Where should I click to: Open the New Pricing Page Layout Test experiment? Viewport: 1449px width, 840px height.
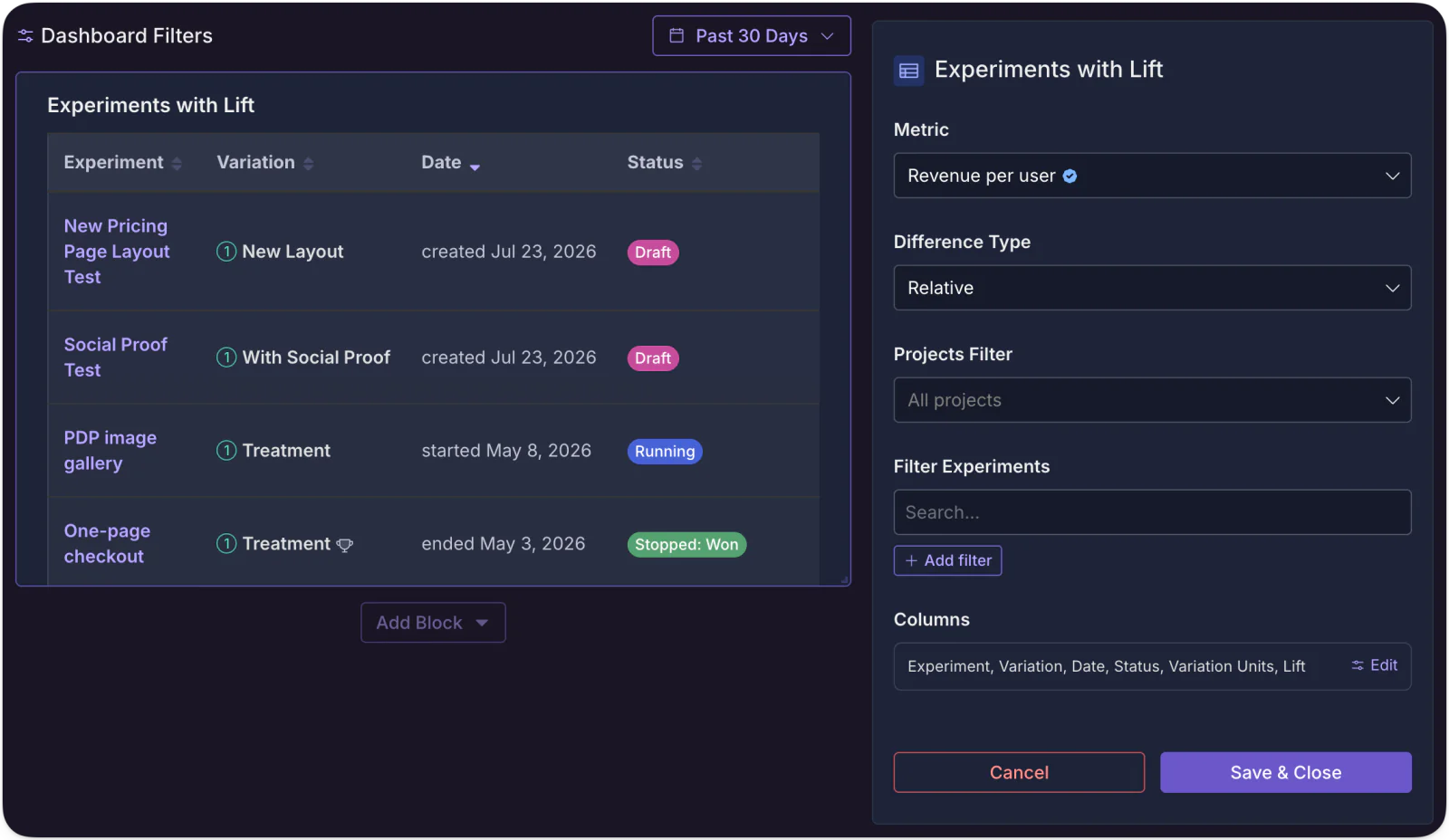point(117,252)
